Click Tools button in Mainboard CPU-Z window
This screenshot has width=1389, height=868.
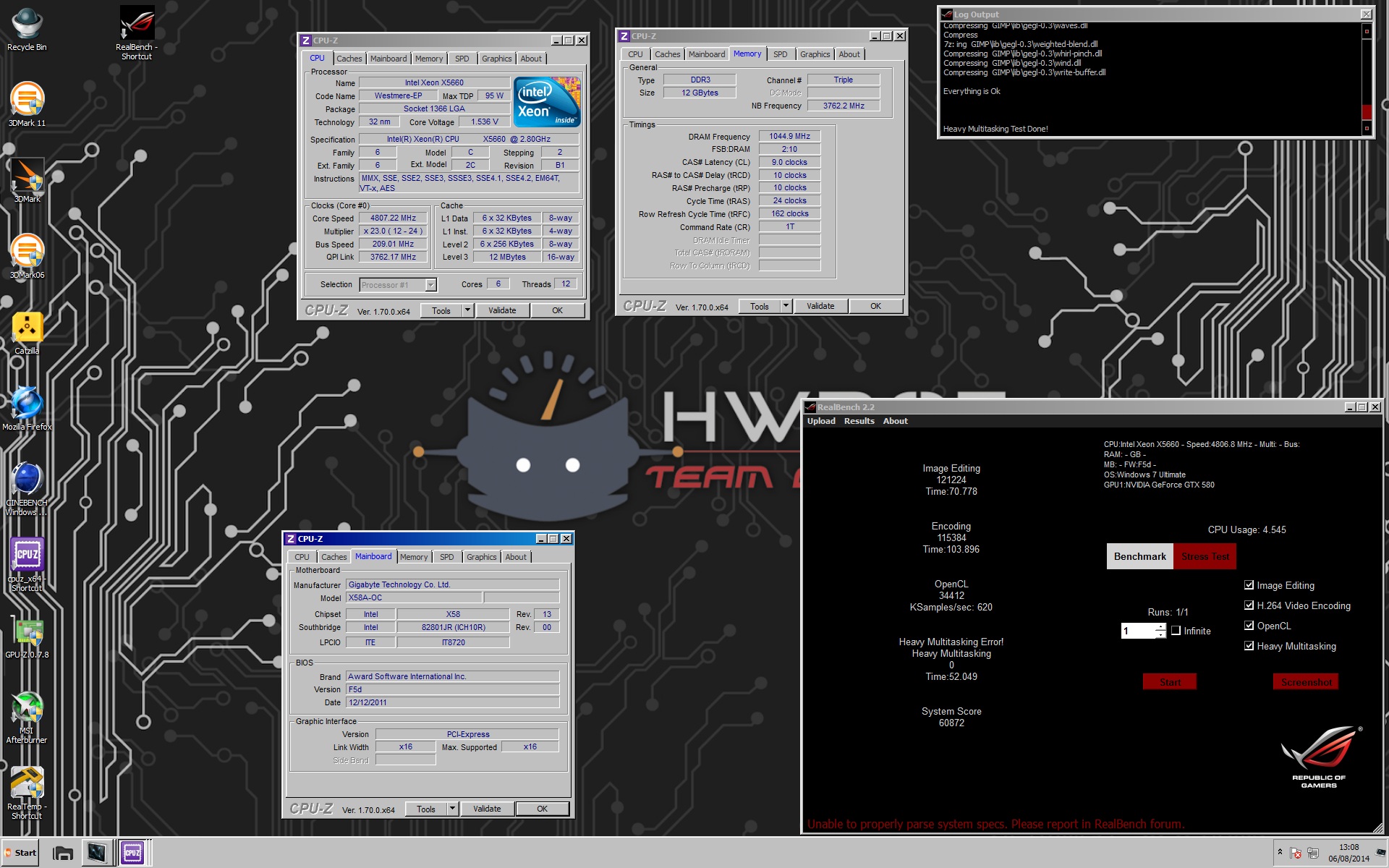(426, 809)
